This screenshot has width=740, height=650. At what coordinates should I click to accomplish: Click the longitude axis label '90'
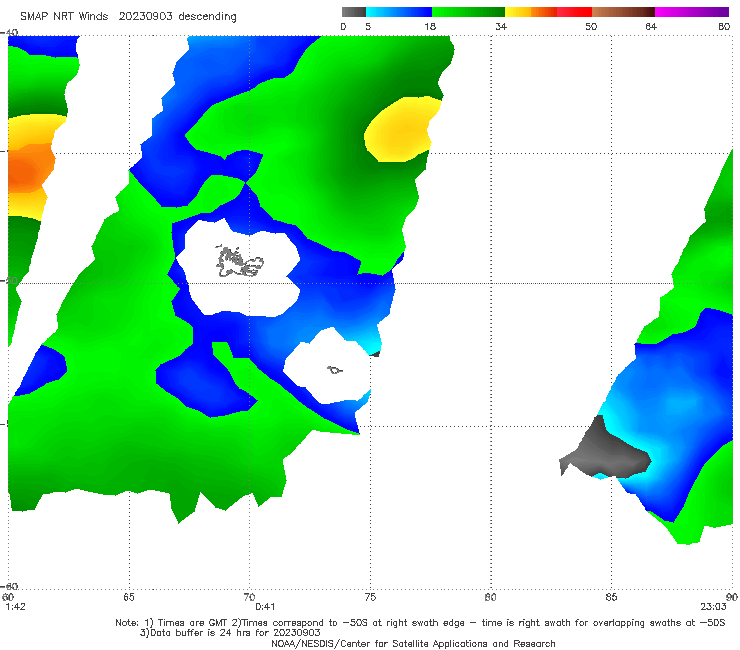[x=732, y=597]
